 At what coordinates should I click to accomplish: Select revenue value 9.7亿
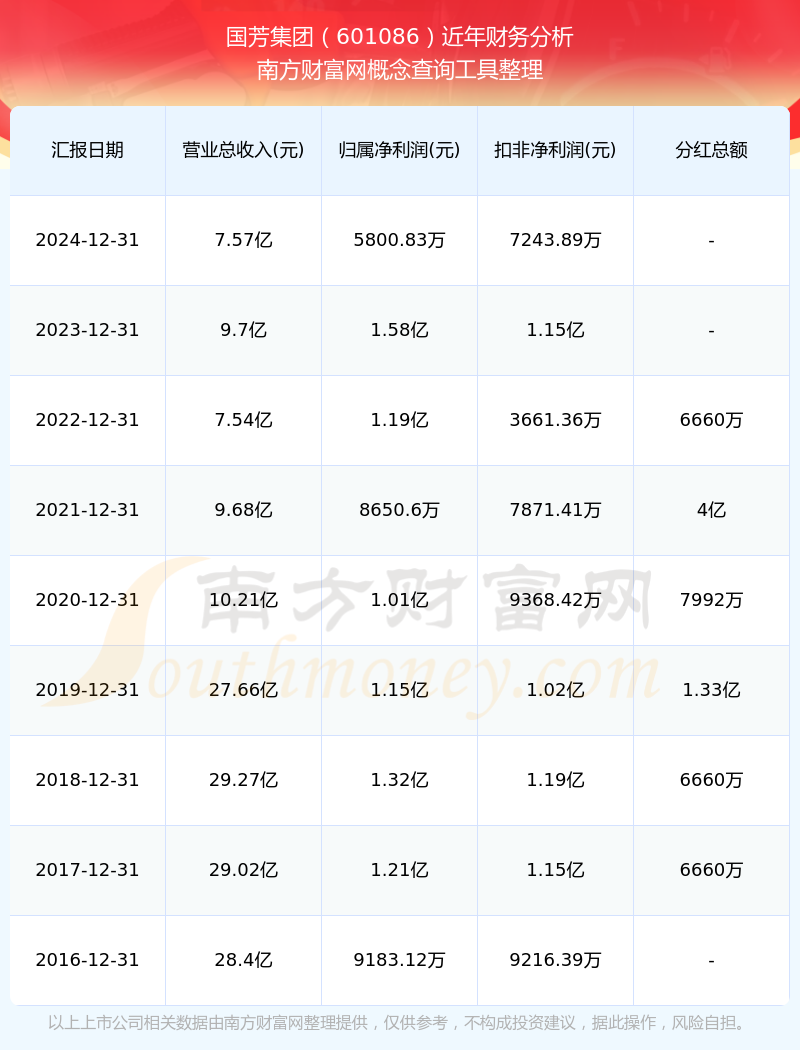(x=244, y=330)
